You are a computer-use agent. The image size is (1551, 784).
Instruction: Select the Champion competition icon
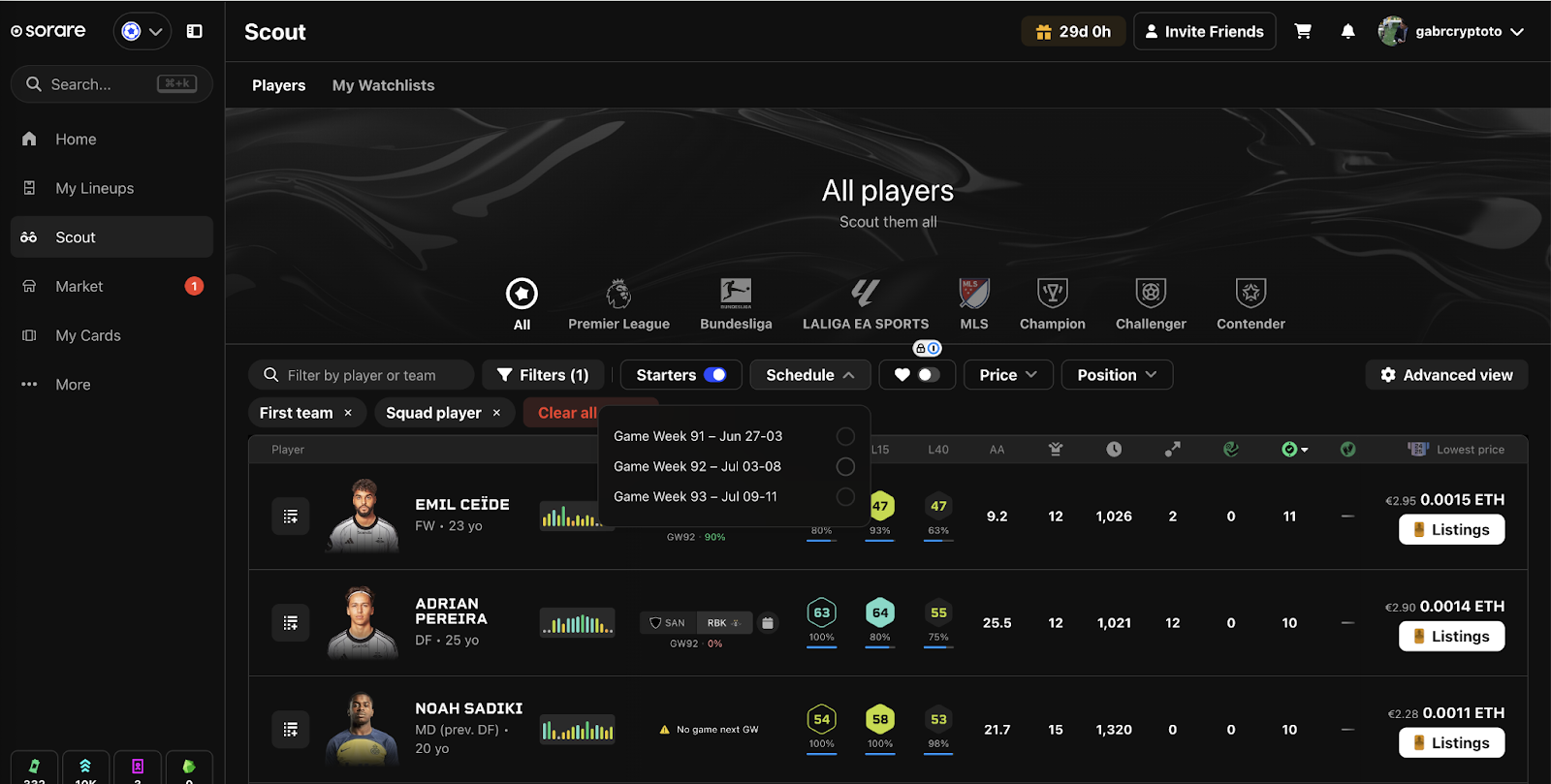pos(1053,294)
